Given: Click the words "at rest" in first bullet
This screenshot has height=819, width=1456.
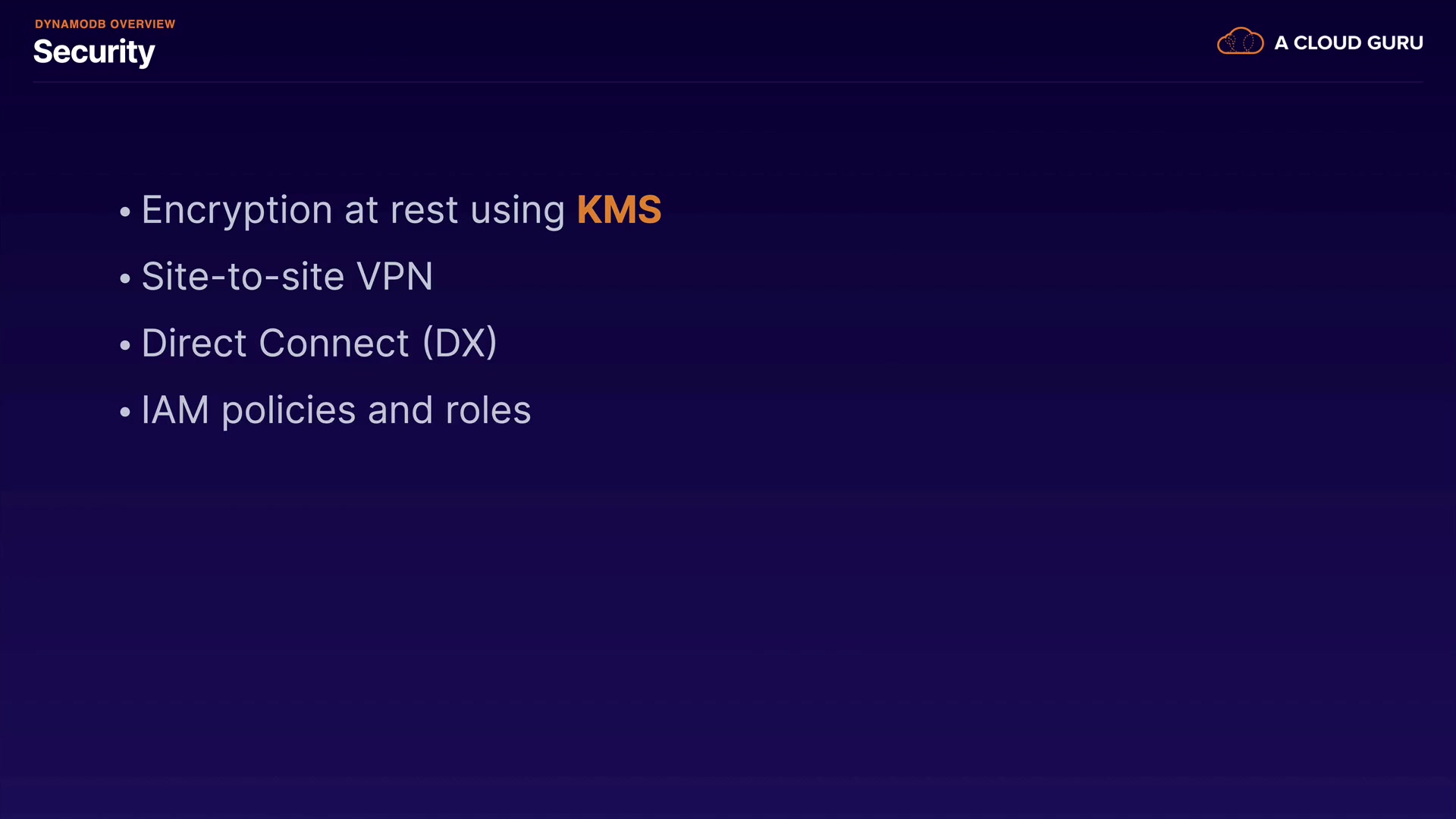Looking at the screenshot, I should click(401, 210).
